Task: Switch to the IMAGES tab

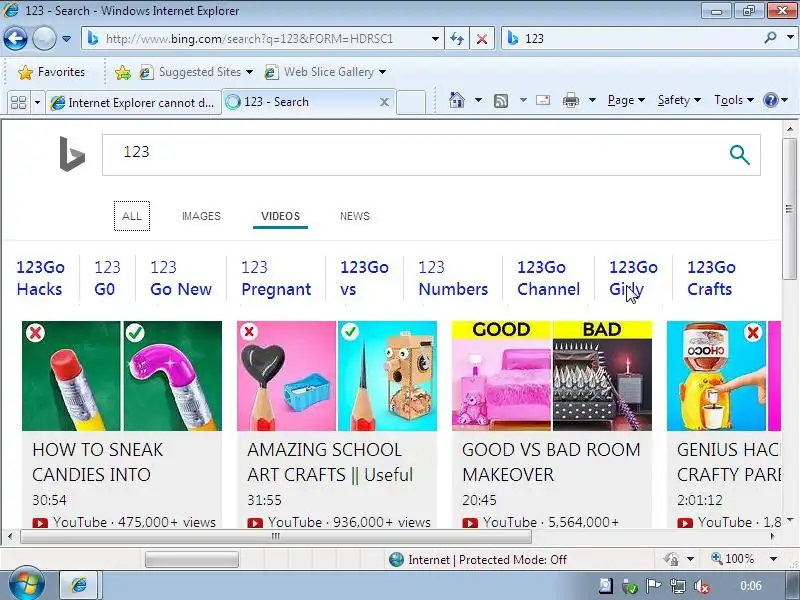Action: (202, 216)
